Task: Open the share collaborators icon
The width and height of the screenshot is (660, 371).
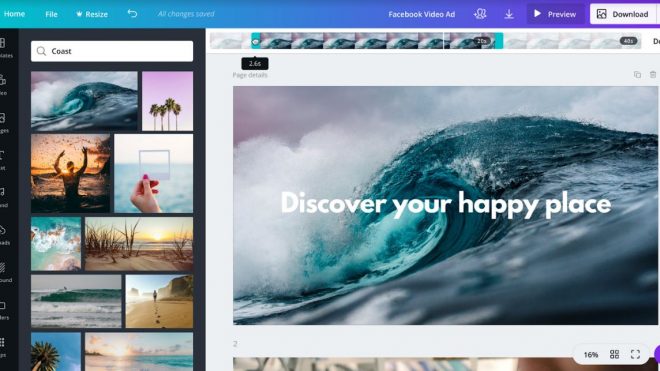Action: [x=479, y=14]
